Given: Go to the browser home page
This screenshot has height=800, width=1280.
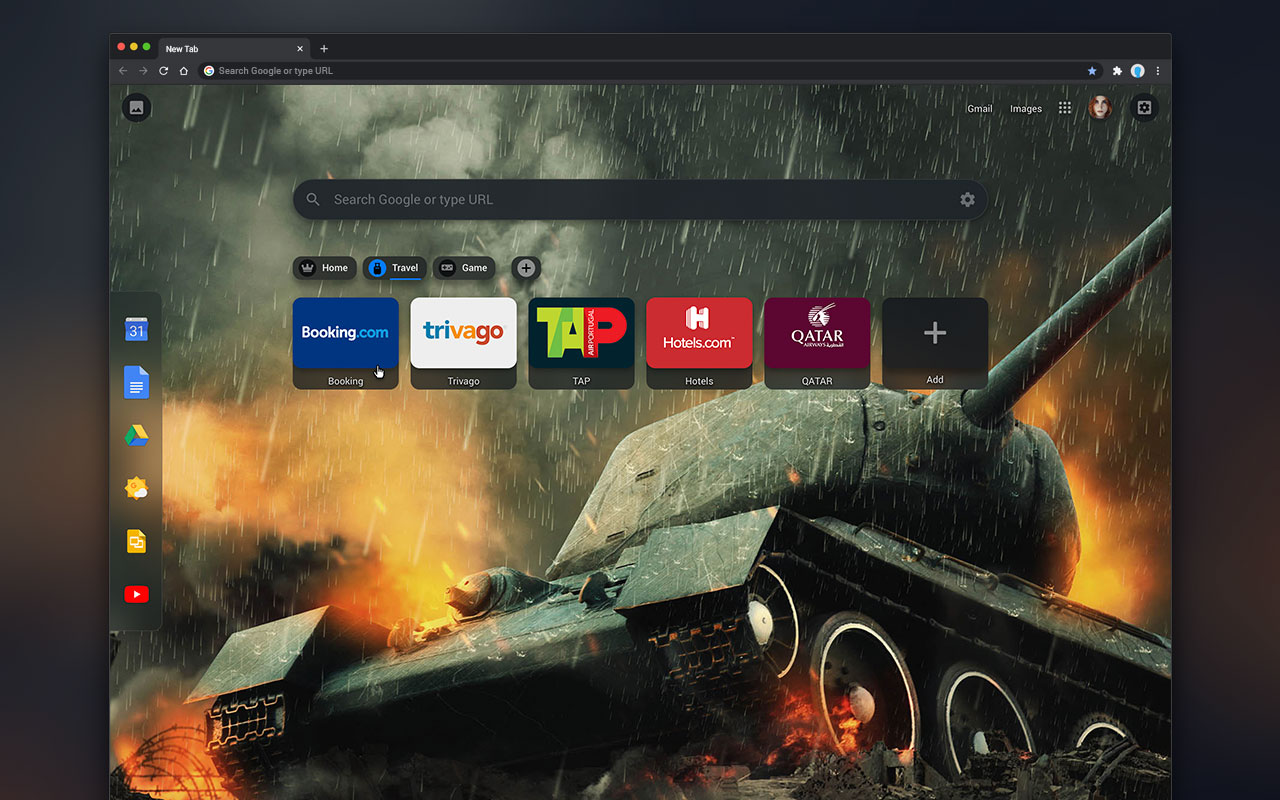Looking at the screenshot, I should click(x=184, y=71).
